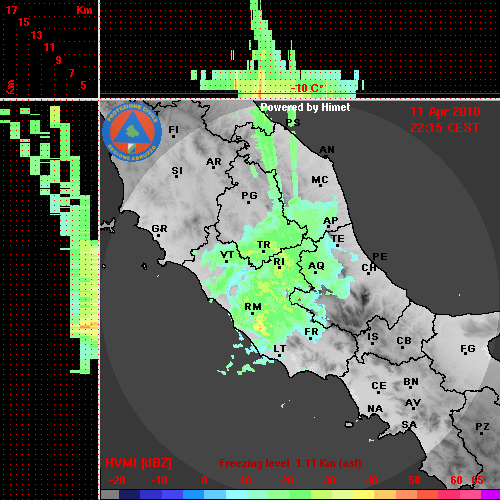This screenshot has height=500, width=500.
Task: Click the Protezione Civile Regione Abruzzo logo
Action: click(132, 133)
